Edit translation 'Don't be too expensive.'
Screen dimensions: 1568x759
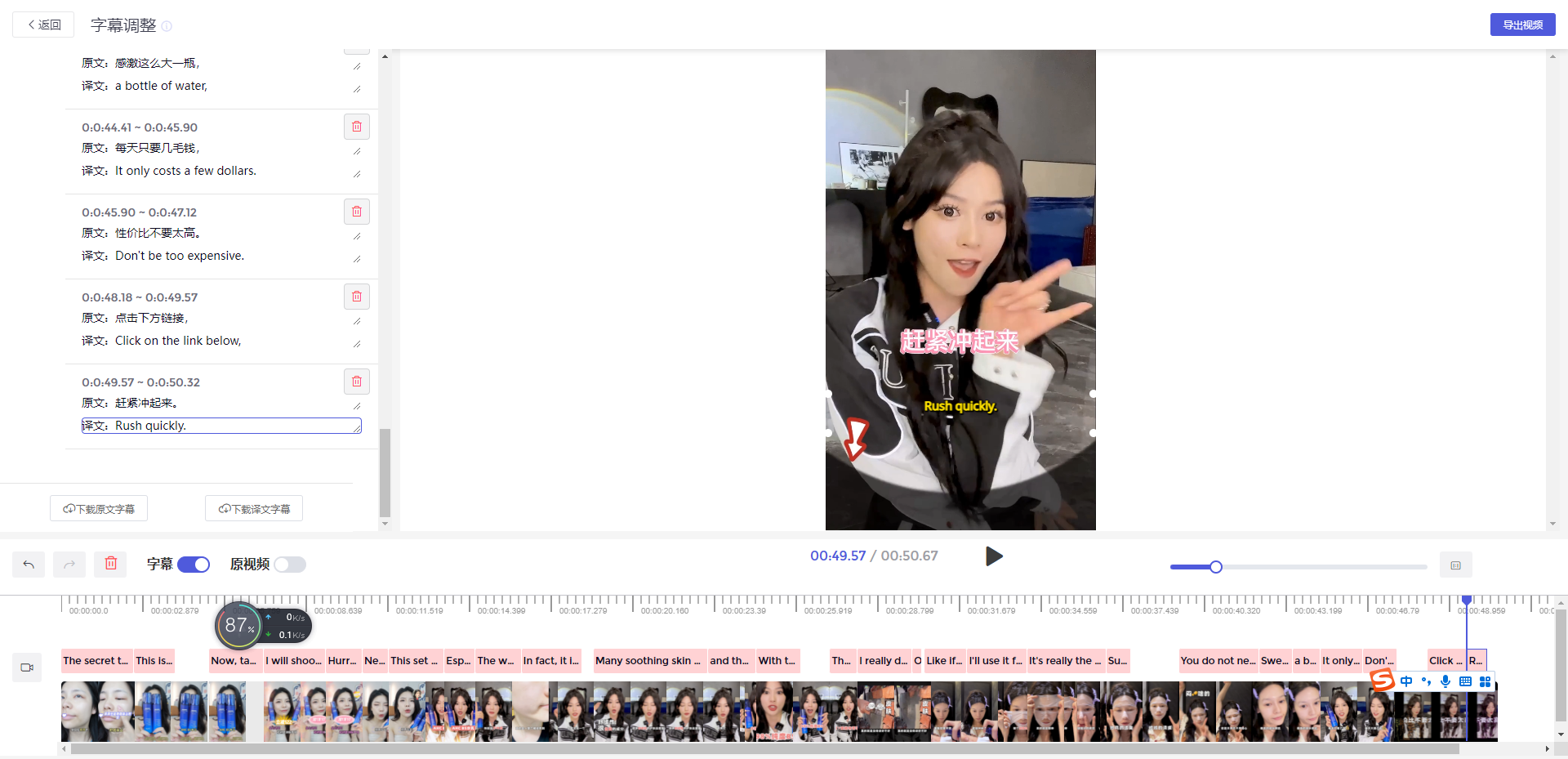coord(221,256)
